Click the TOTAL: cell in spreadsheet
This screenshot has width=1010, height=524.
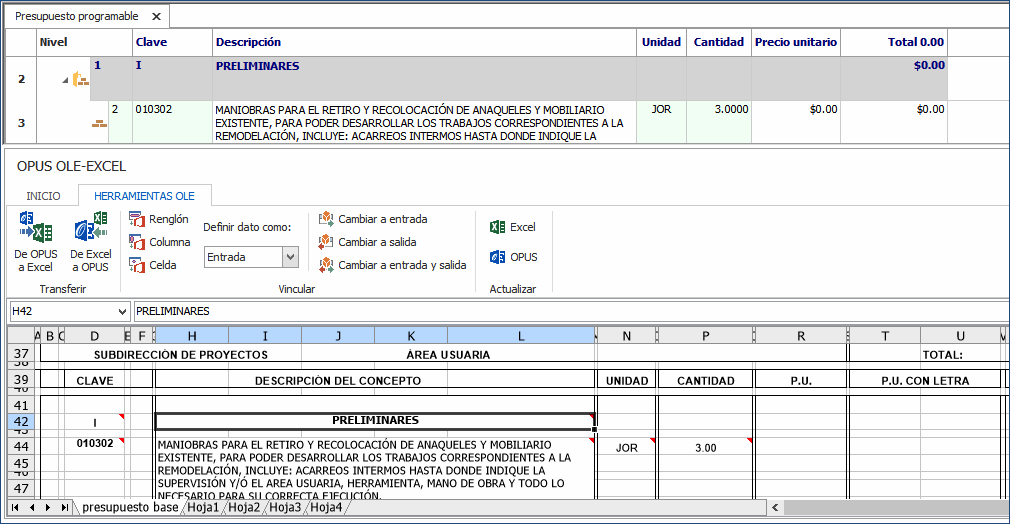point(942,354)
